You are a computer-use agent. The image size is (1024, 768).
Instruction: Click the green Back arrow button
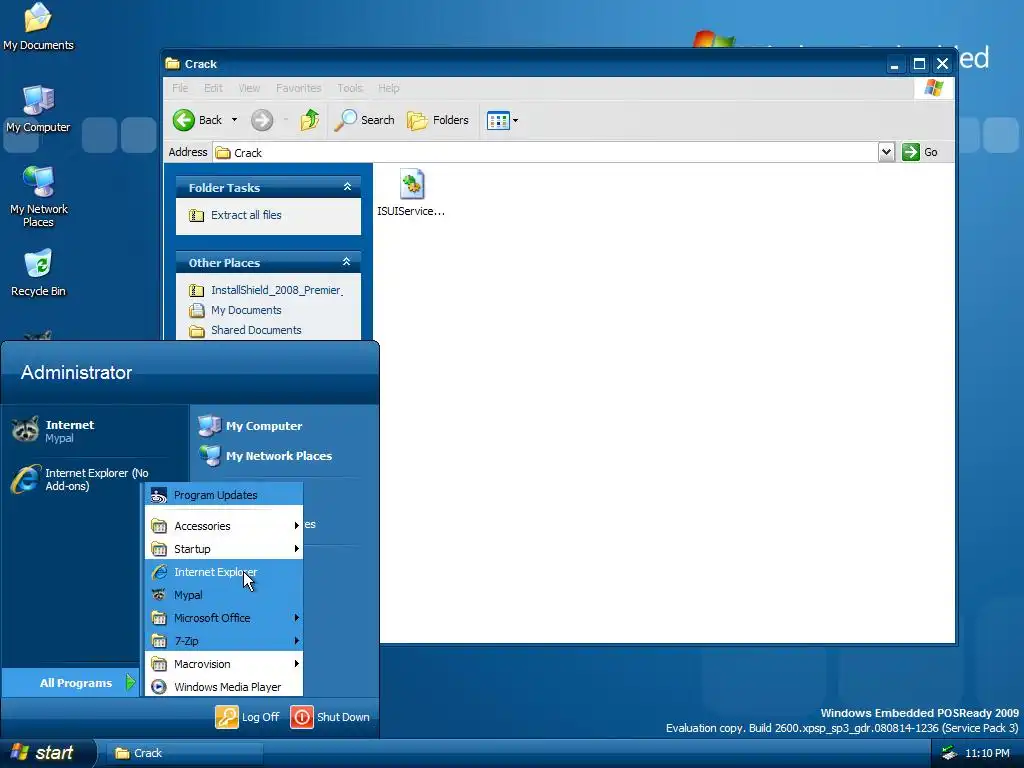click(x=184, y=120)
